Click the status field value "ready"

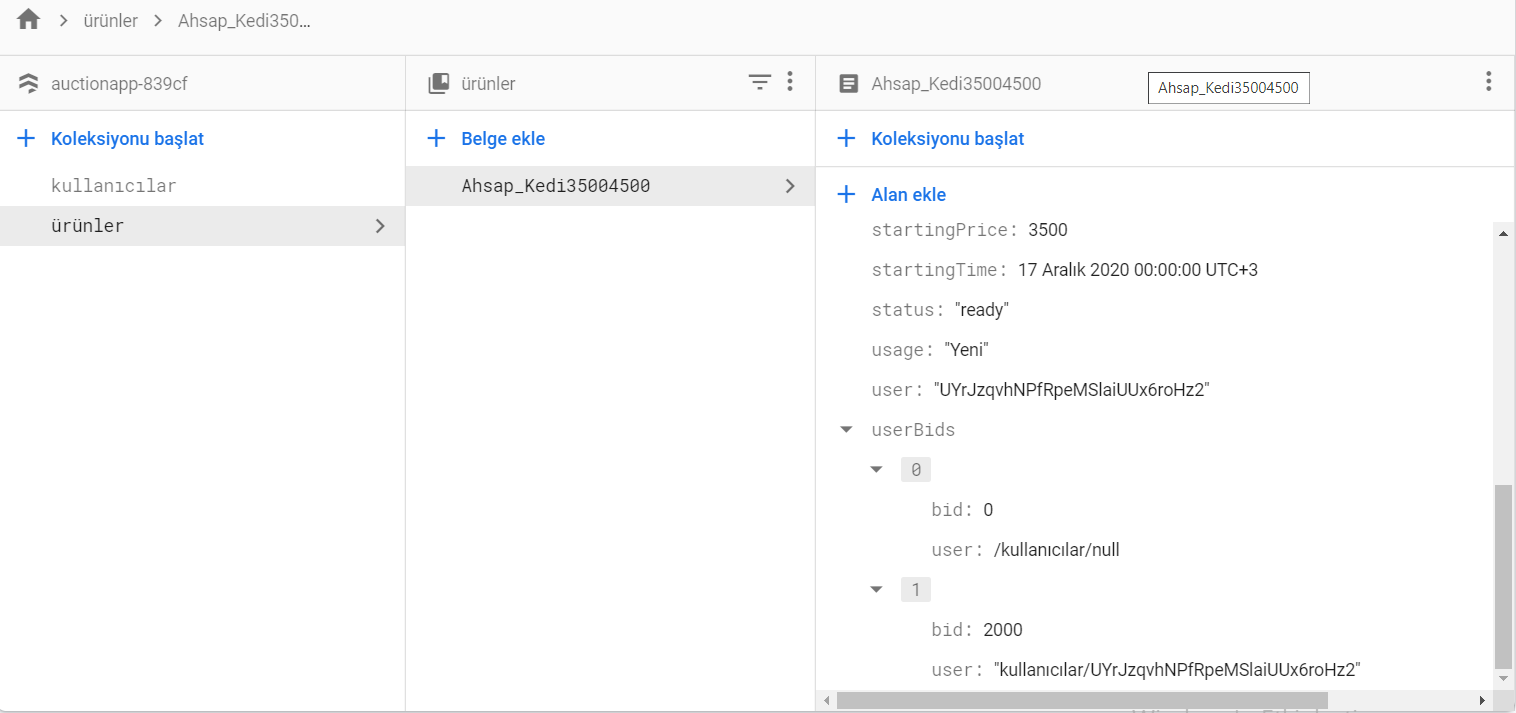click(x=981, y=310)
